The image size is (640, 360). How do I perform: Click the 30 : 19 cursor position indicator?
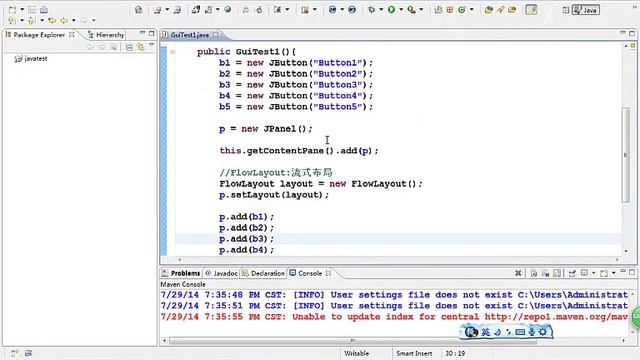click(455, 353)
